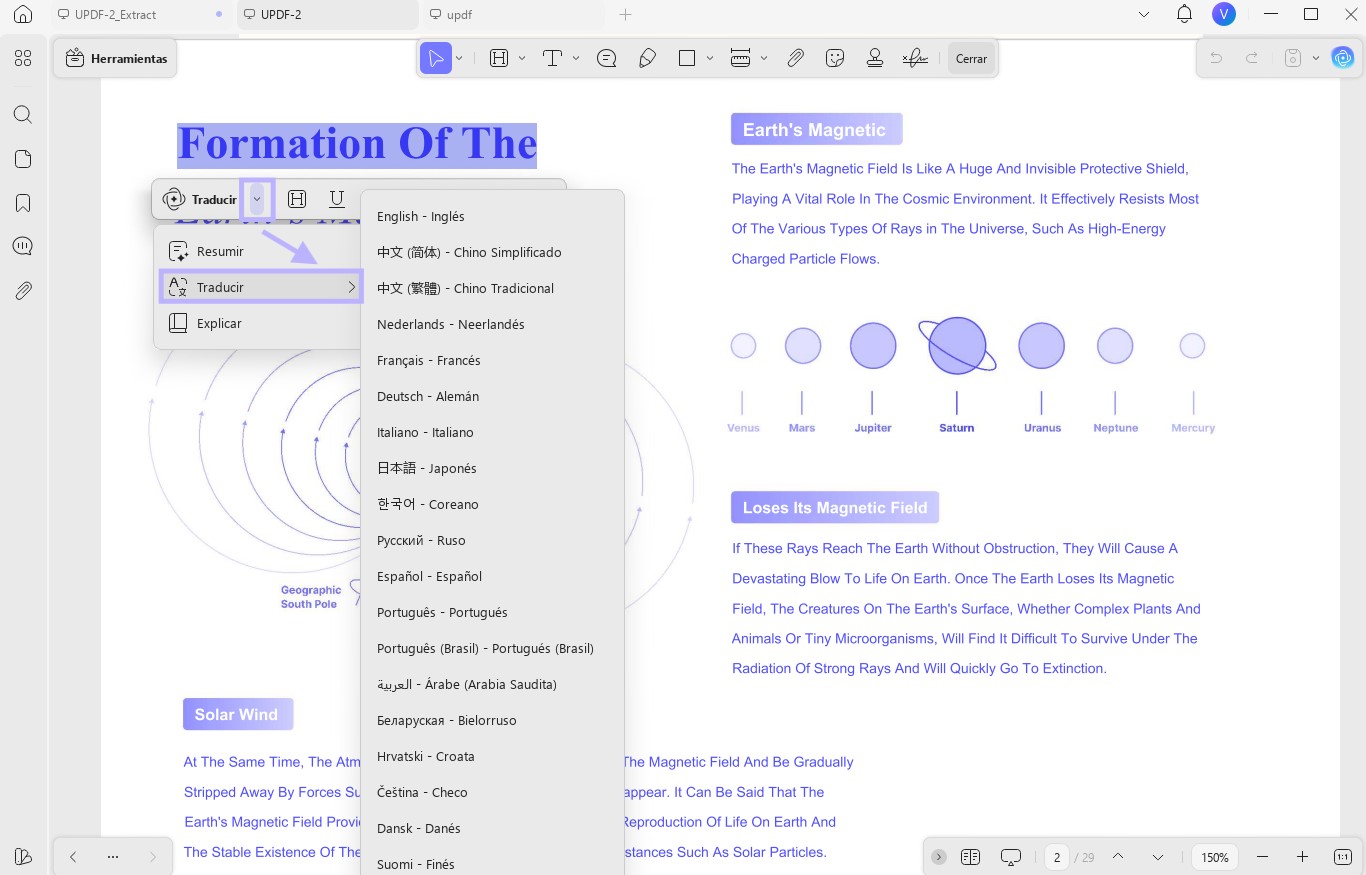Click the save icon in top right
Image resolution: width=1366 pixels, height=875 pixels.
coord(1292,58)
